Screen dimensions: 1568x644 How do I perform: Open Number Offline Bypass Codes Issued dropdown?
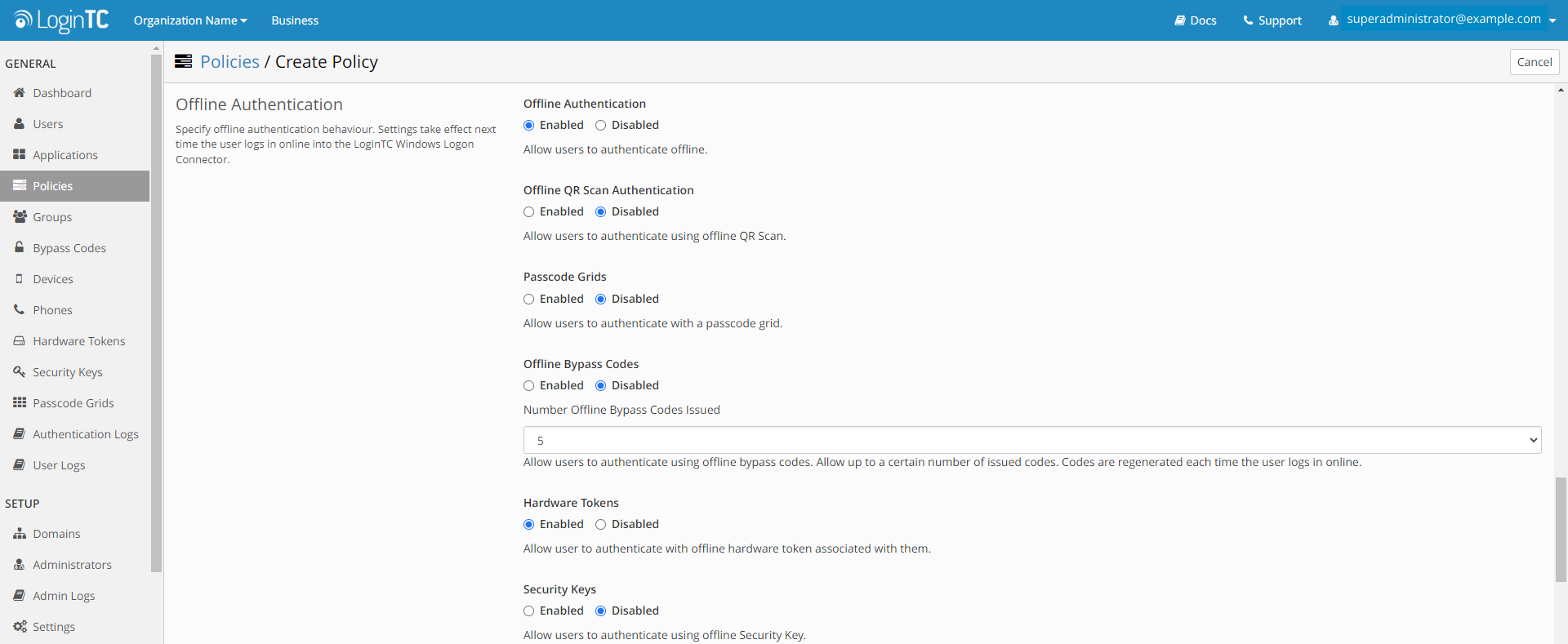coord(1031,440)
